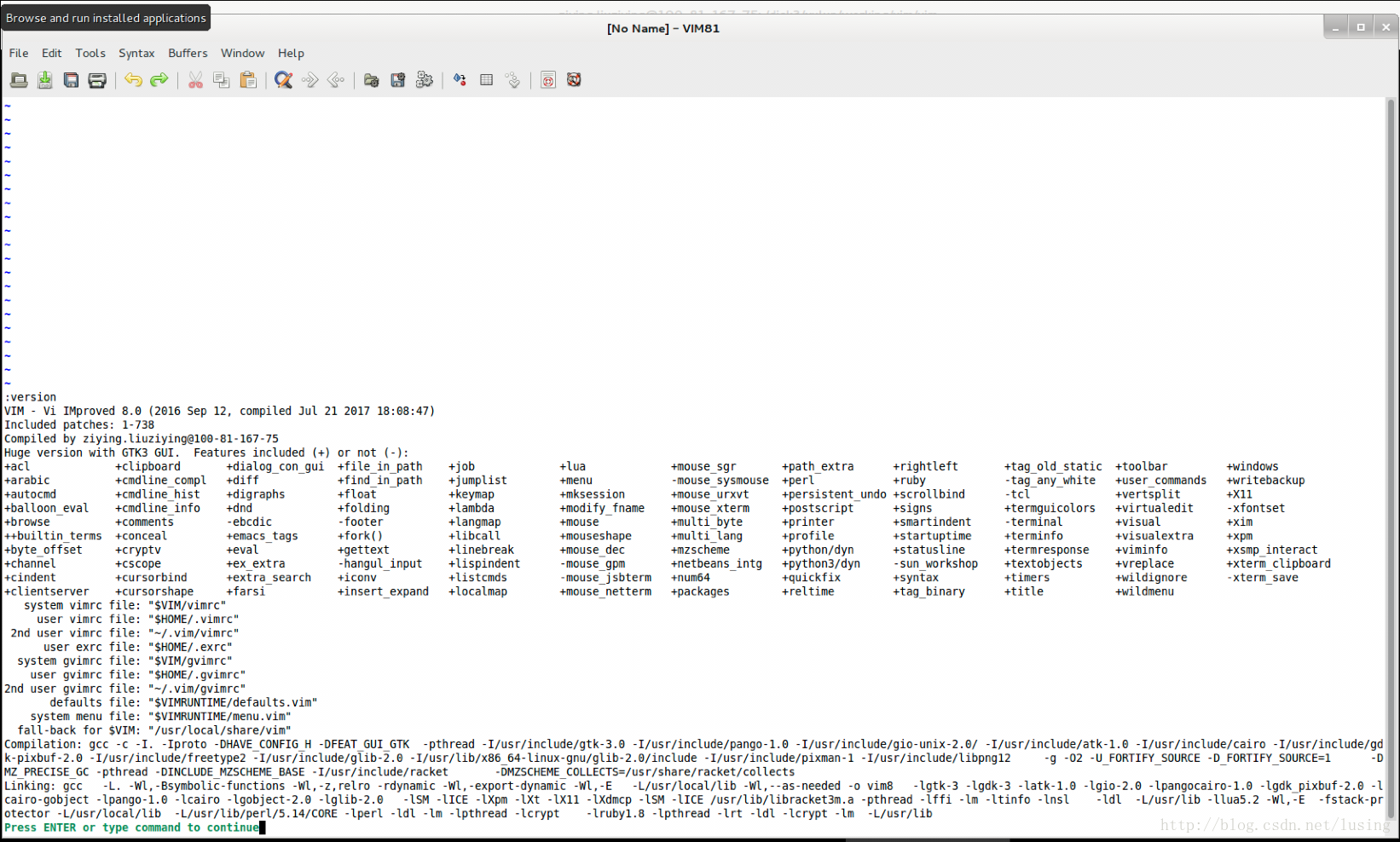Open the Syntax menu

136,53
